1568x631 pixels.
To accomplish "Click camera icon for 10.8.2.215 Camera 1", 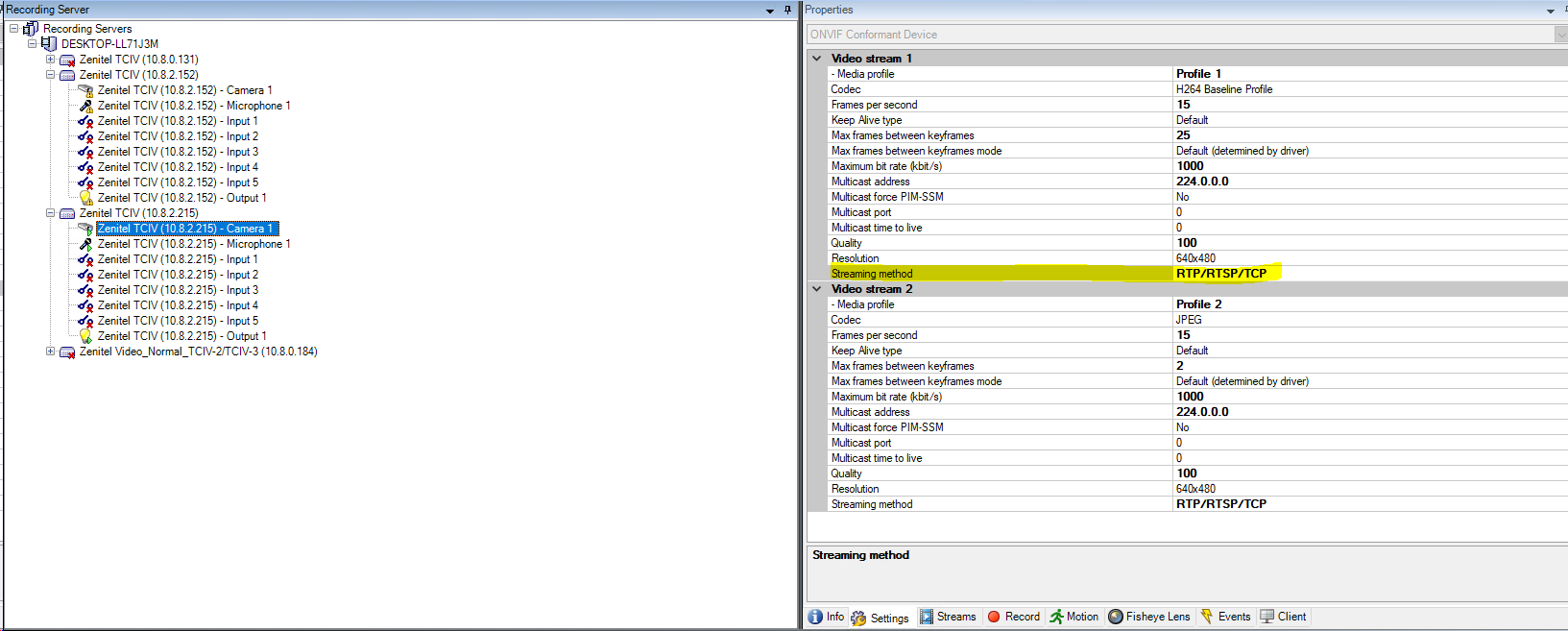I will [85, 229].
